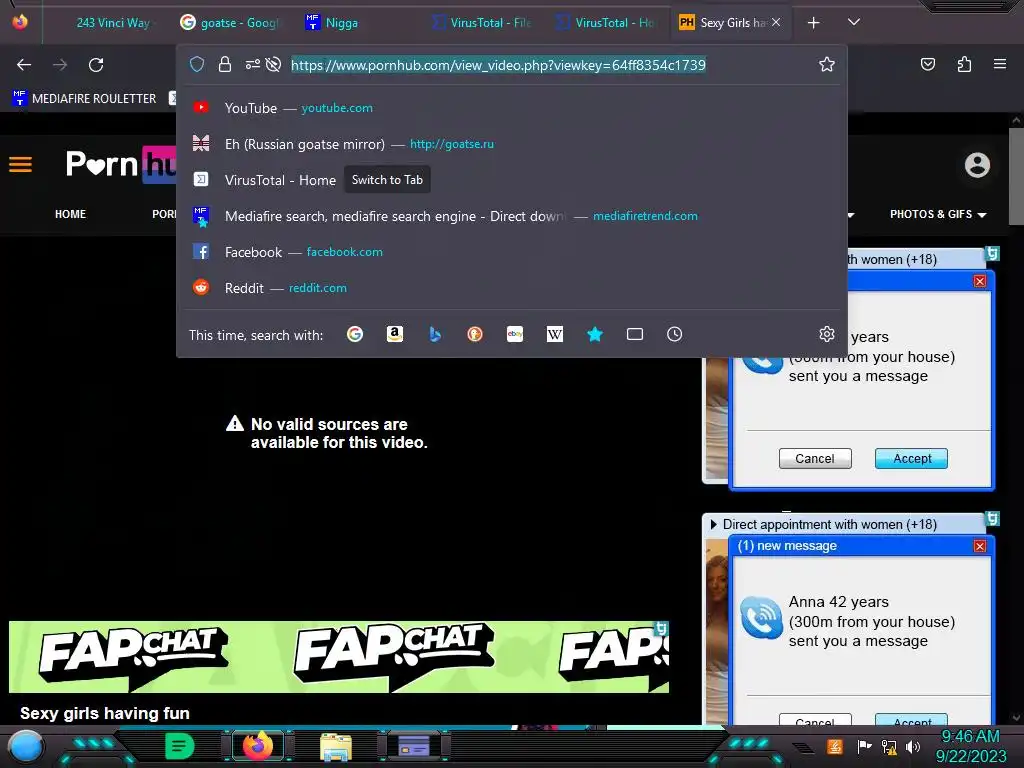Open Firefox View from the tab strip icon
Image resolution: width=1024 pixels, height=768 pixels.
20,22
